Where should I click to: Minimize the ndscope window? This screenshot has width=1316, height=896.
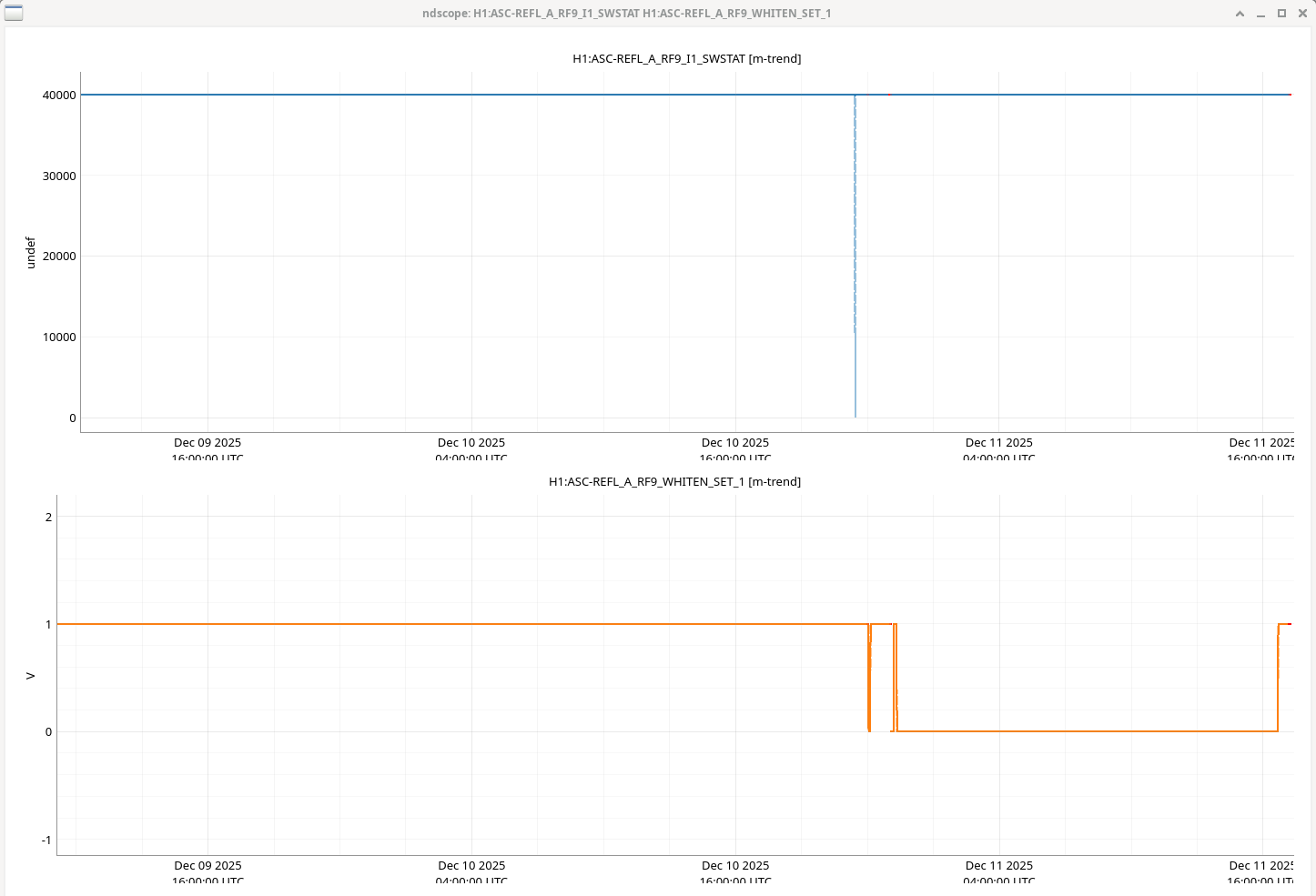(x=1260, y=14)
